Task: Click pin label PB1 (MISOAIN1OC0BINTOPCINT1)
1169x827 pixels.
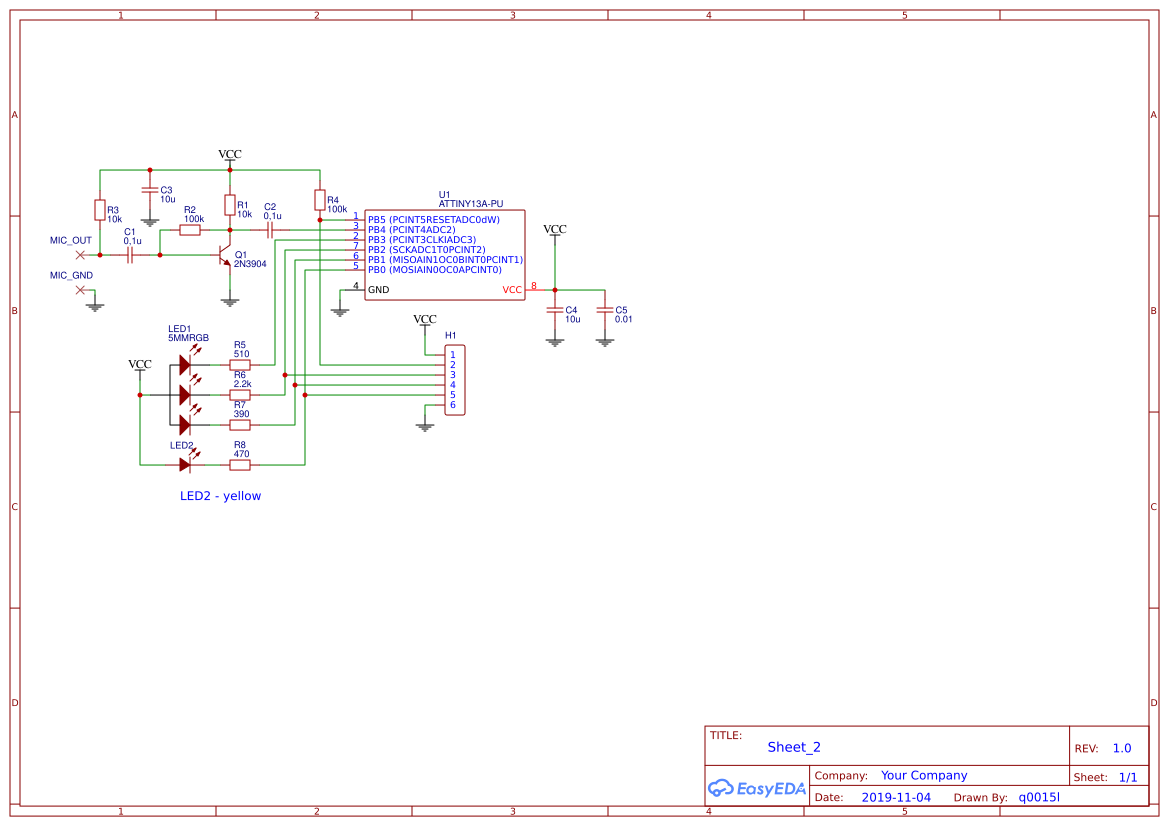Action: pyautogui.click(x=446, y=260)
